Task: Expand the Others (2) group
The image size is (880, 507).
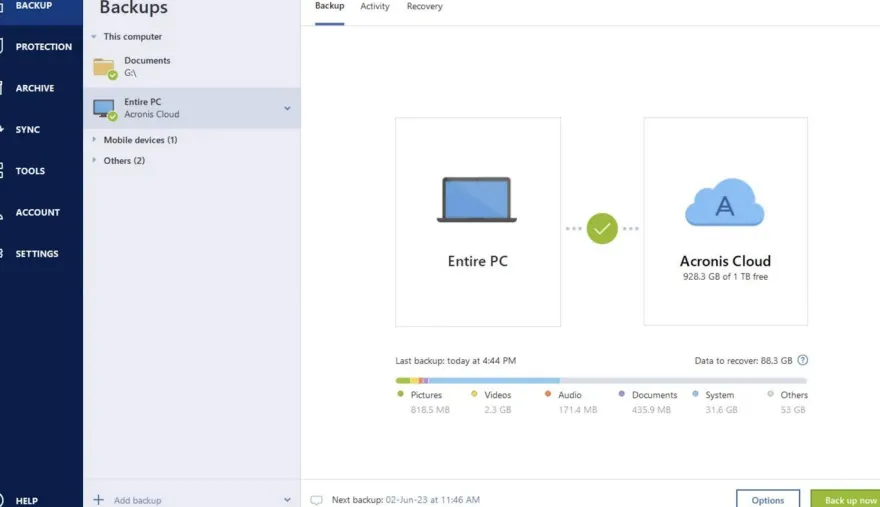Action: 94,160
